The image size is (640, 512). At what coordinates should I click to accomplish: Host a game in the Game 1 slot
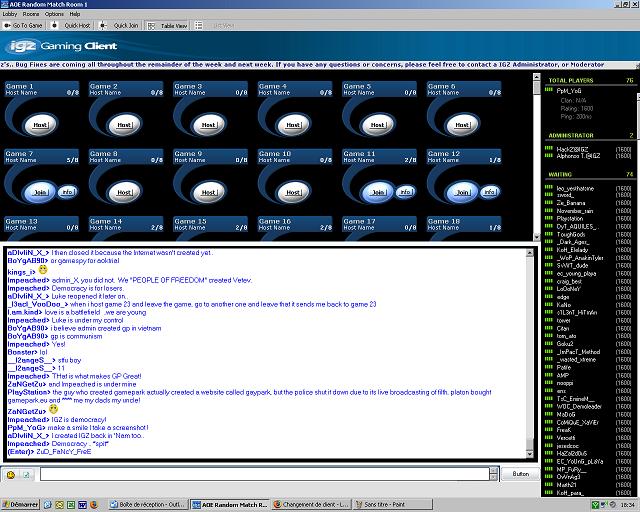pyautogui.click(x=41, y=125)
